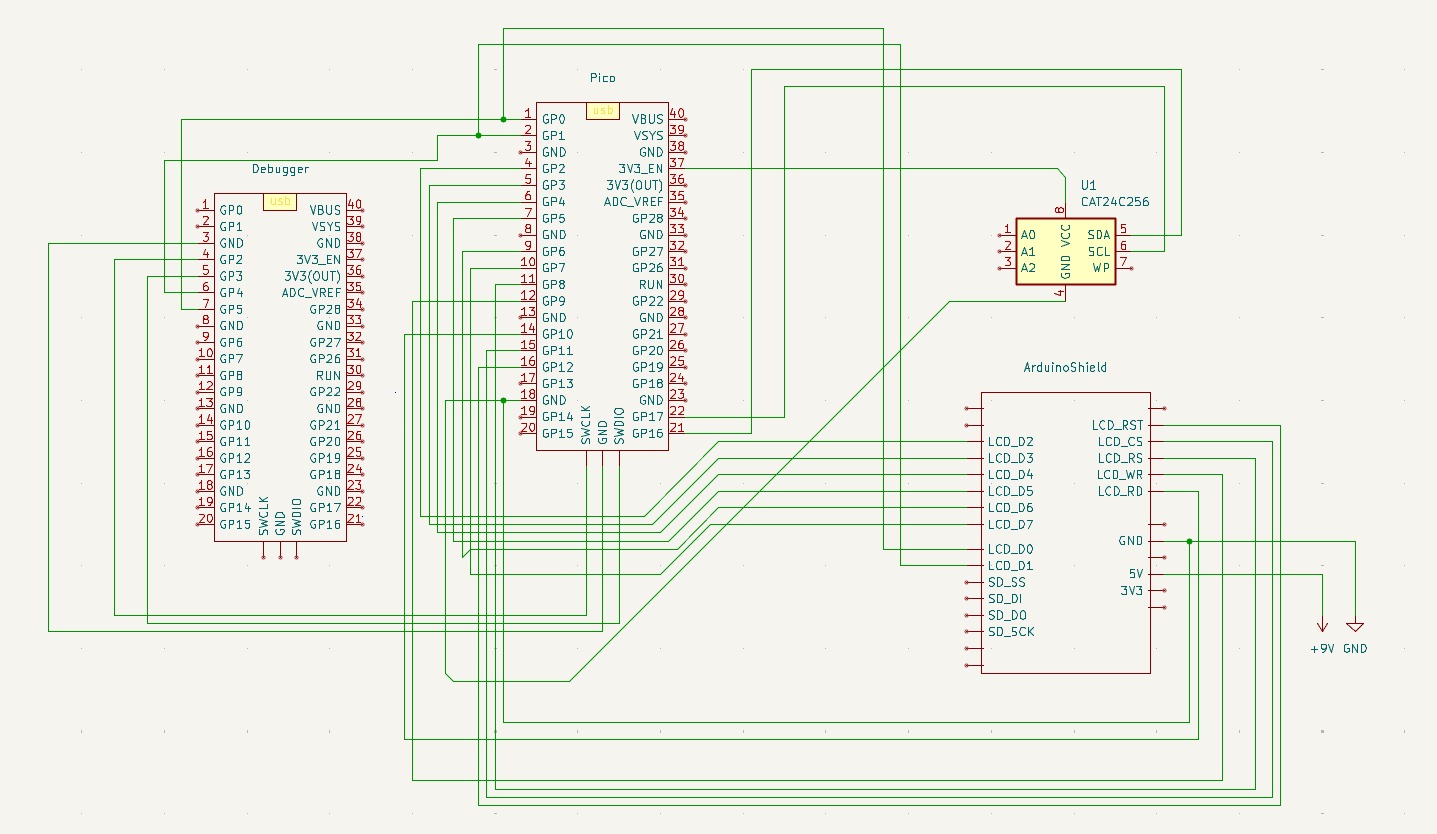Select the LCD_RD pin label

point(1120,491)
